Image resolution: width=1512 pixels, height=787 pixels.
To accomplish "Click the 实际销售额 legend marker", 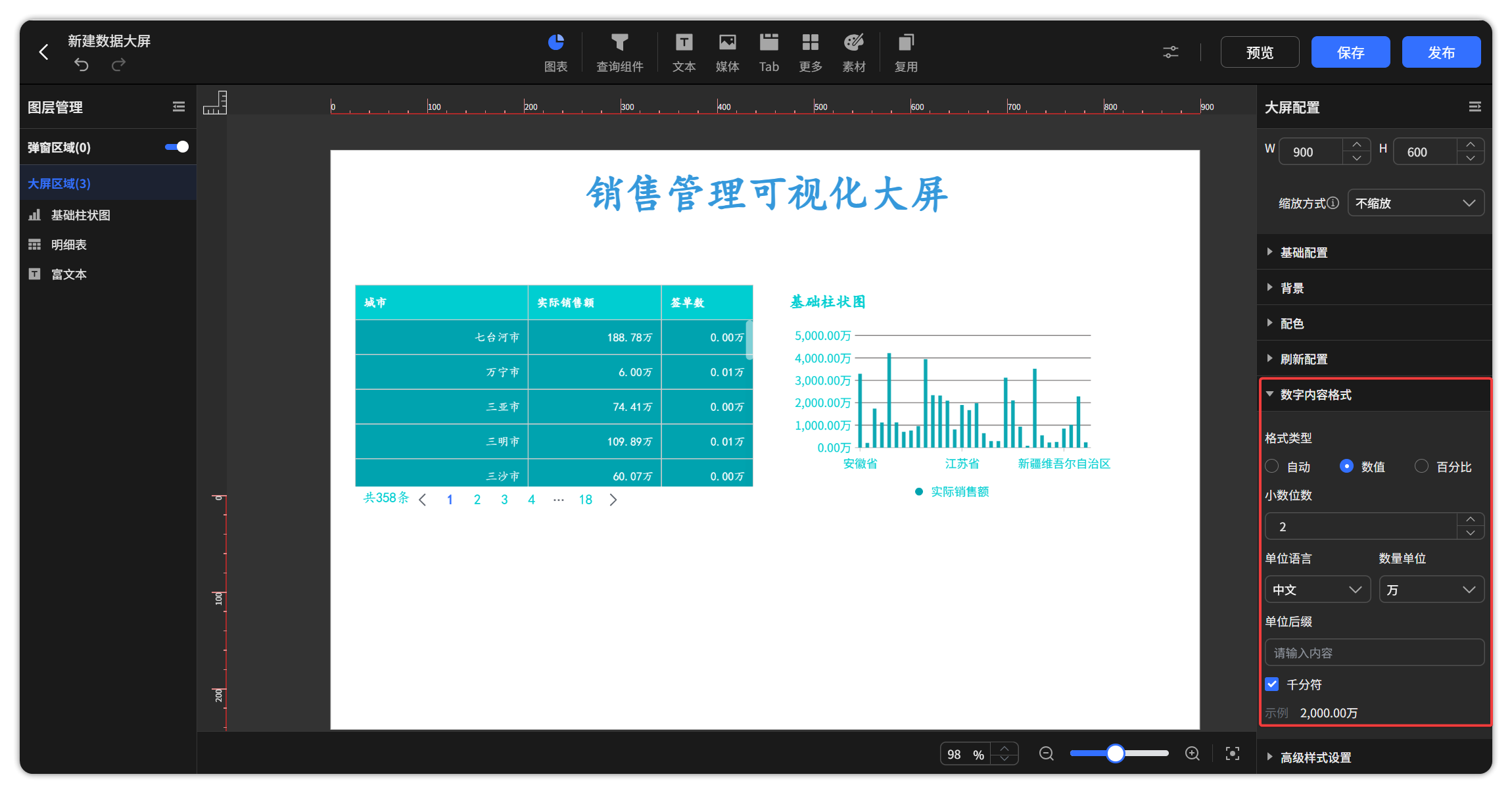I will click(x=919, y=492).
